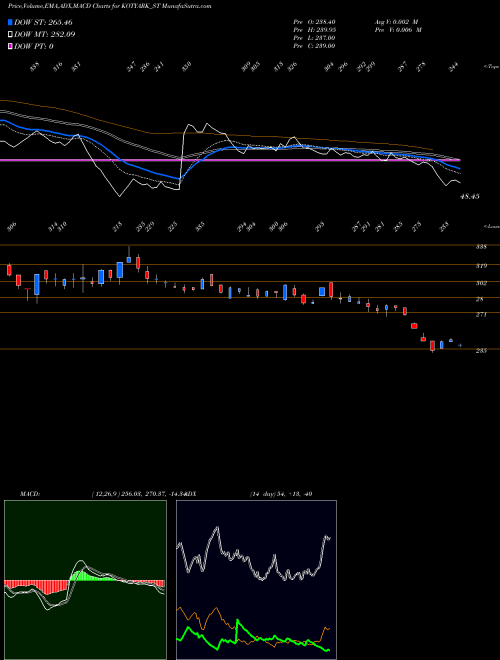The width and height of the screenshot is (500, 660).
Task: Click the 319 price axis label
Action: pyautogui.click(x=481, y=266)
